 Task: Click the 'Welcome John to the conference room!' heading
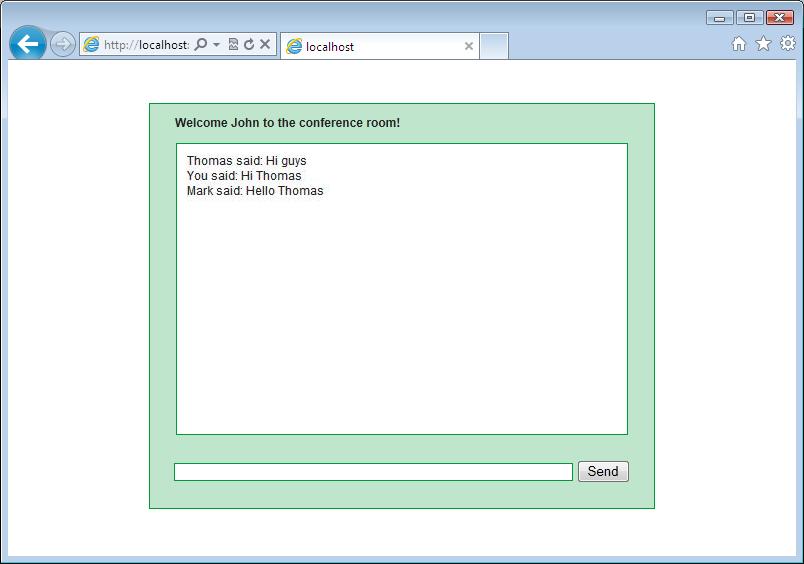(287, 123)
